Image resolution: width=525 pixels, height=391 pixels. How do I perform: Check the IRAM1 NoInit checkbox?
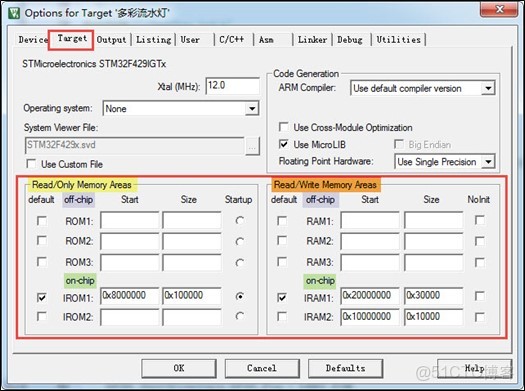pyautogui.click(x=479, y=296)
